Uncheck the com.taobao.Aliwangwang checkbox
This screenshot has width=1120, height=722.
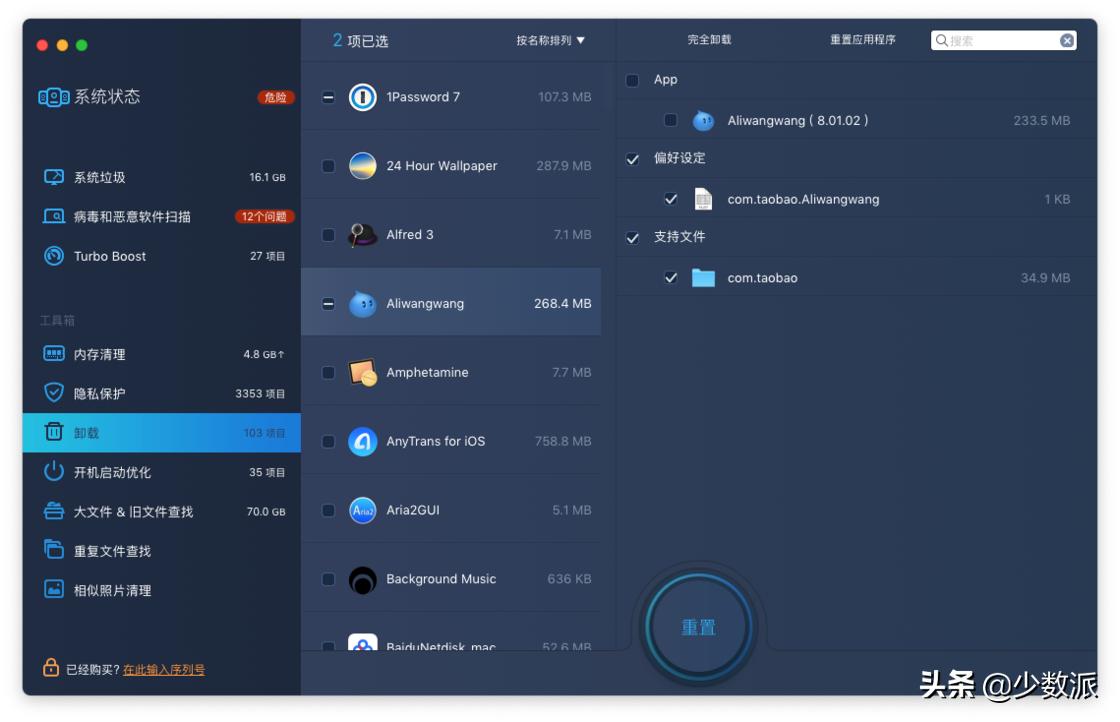(x=670, y=199)
